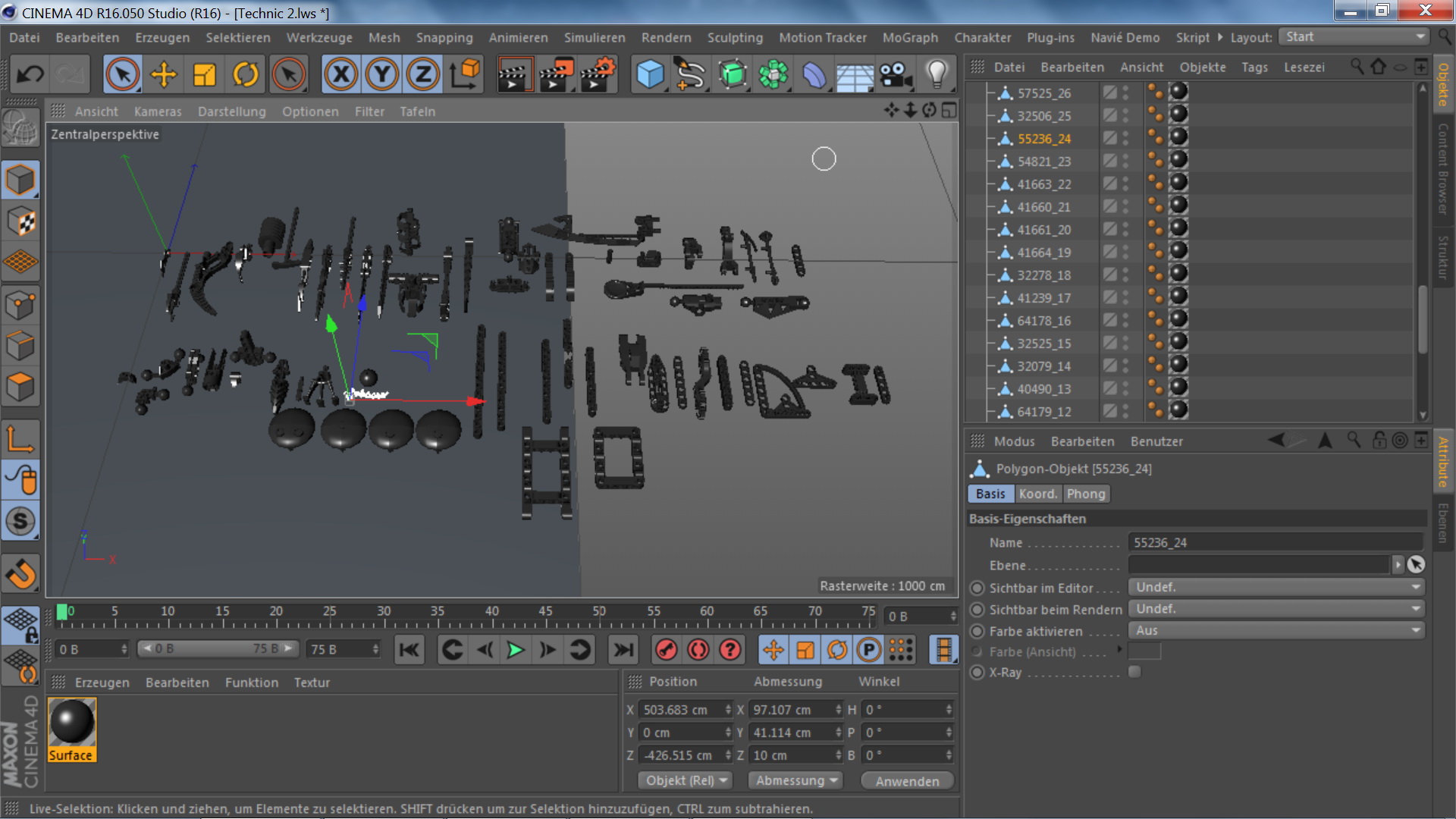Open viewport Kameras menu

click(158, 111)
